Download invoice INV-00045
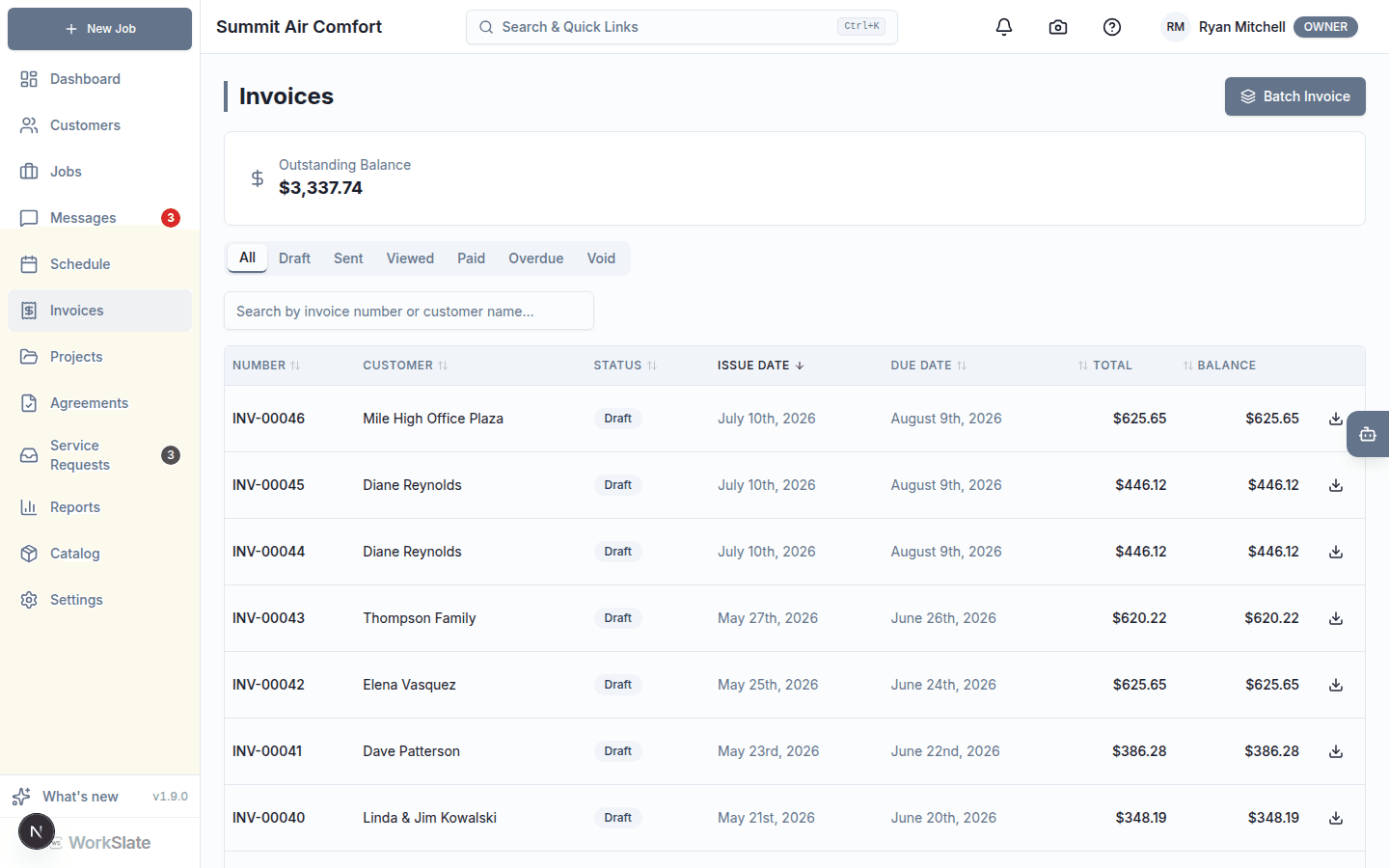1389x868 pixels. pyautogui.click(x=1336, y=485)
